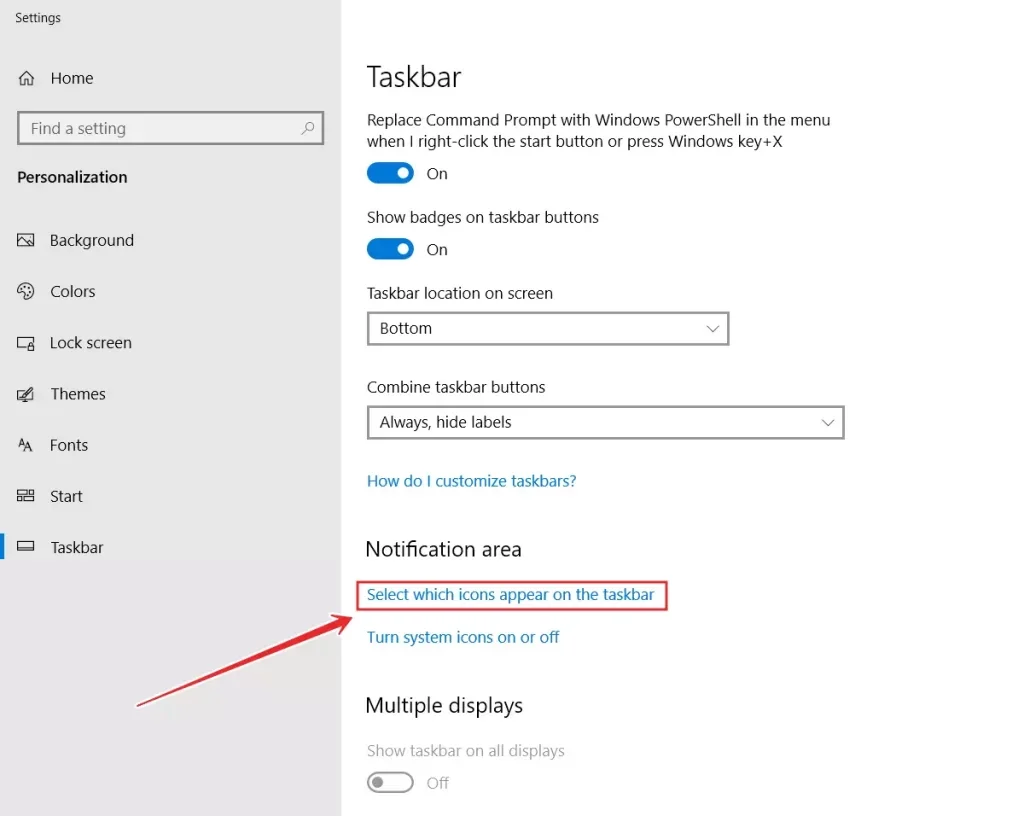This screenshot has width=1024, height=816.
Task: Toggle Show taskbar on all displays
Action: 390,782
